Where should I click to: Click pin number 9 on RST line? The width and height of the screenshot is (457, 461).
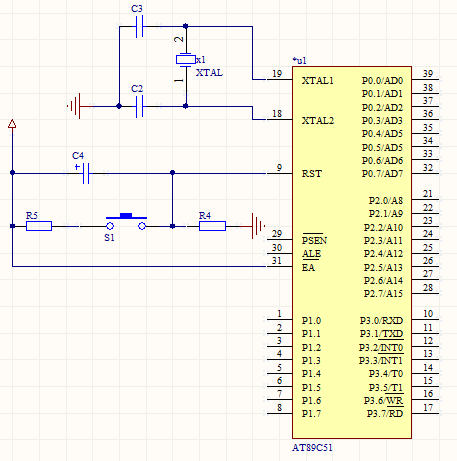coord(279,167)
